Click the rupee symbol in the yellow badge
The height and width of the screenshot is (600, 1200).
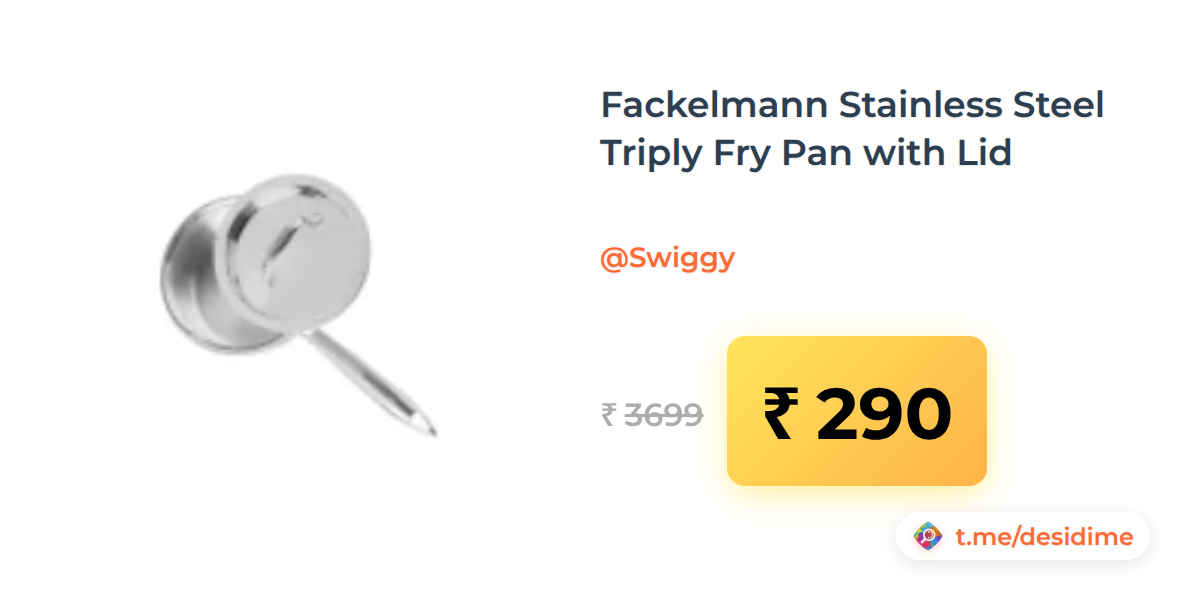[781, 414]
